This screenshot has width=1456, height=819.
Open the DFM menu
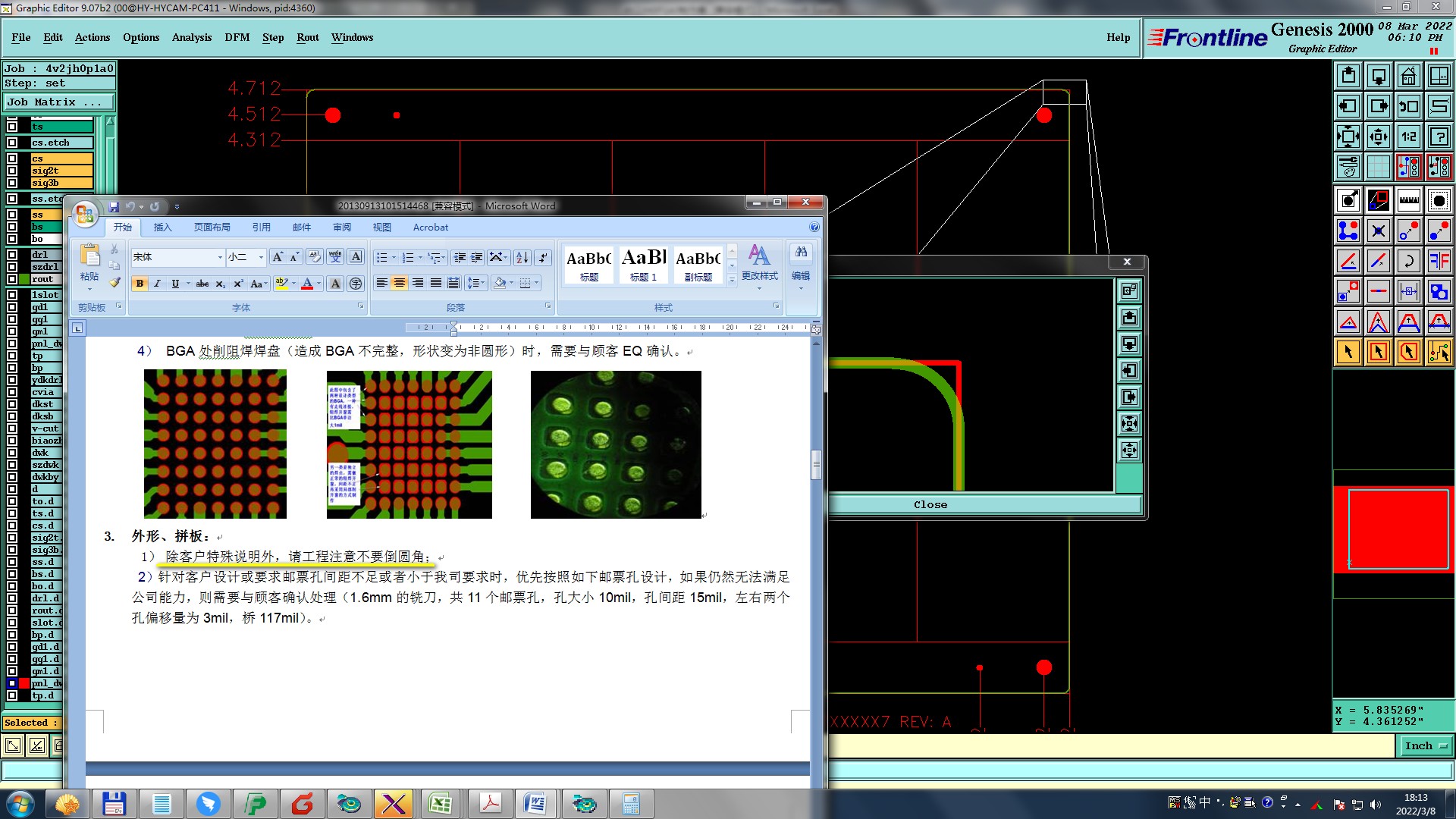pos(237,37)
